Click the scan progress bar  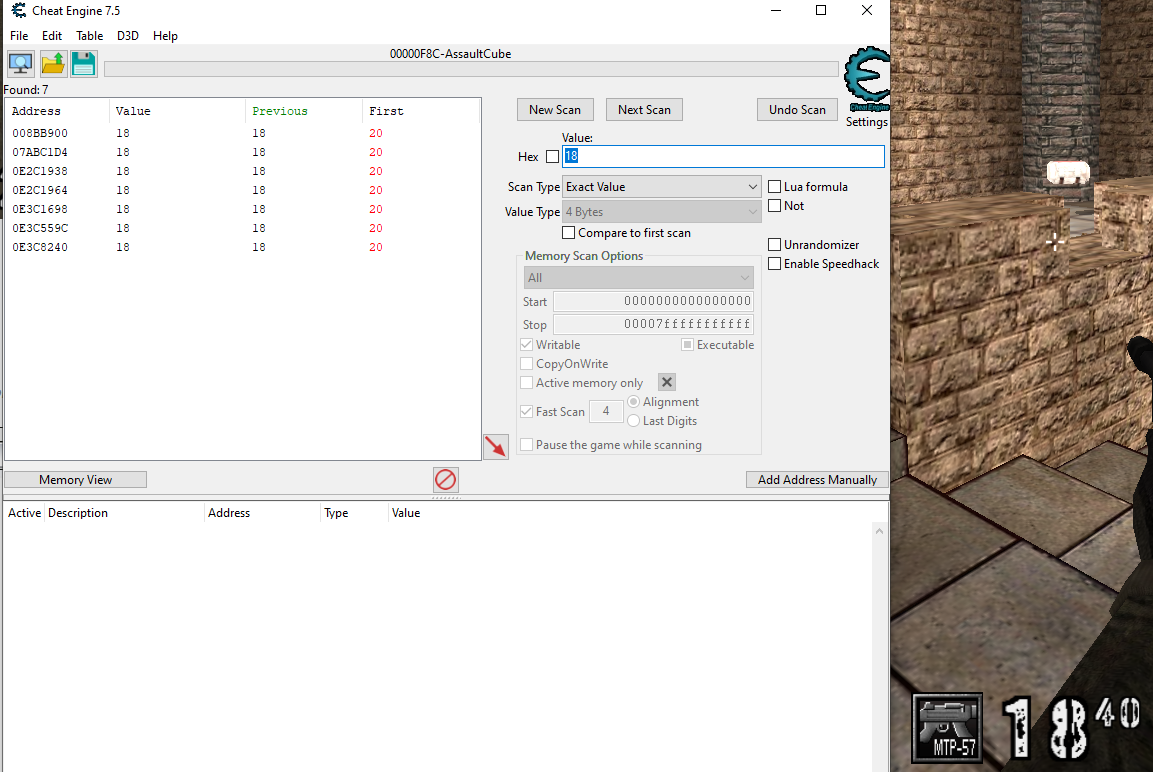(x=471, y=69)
